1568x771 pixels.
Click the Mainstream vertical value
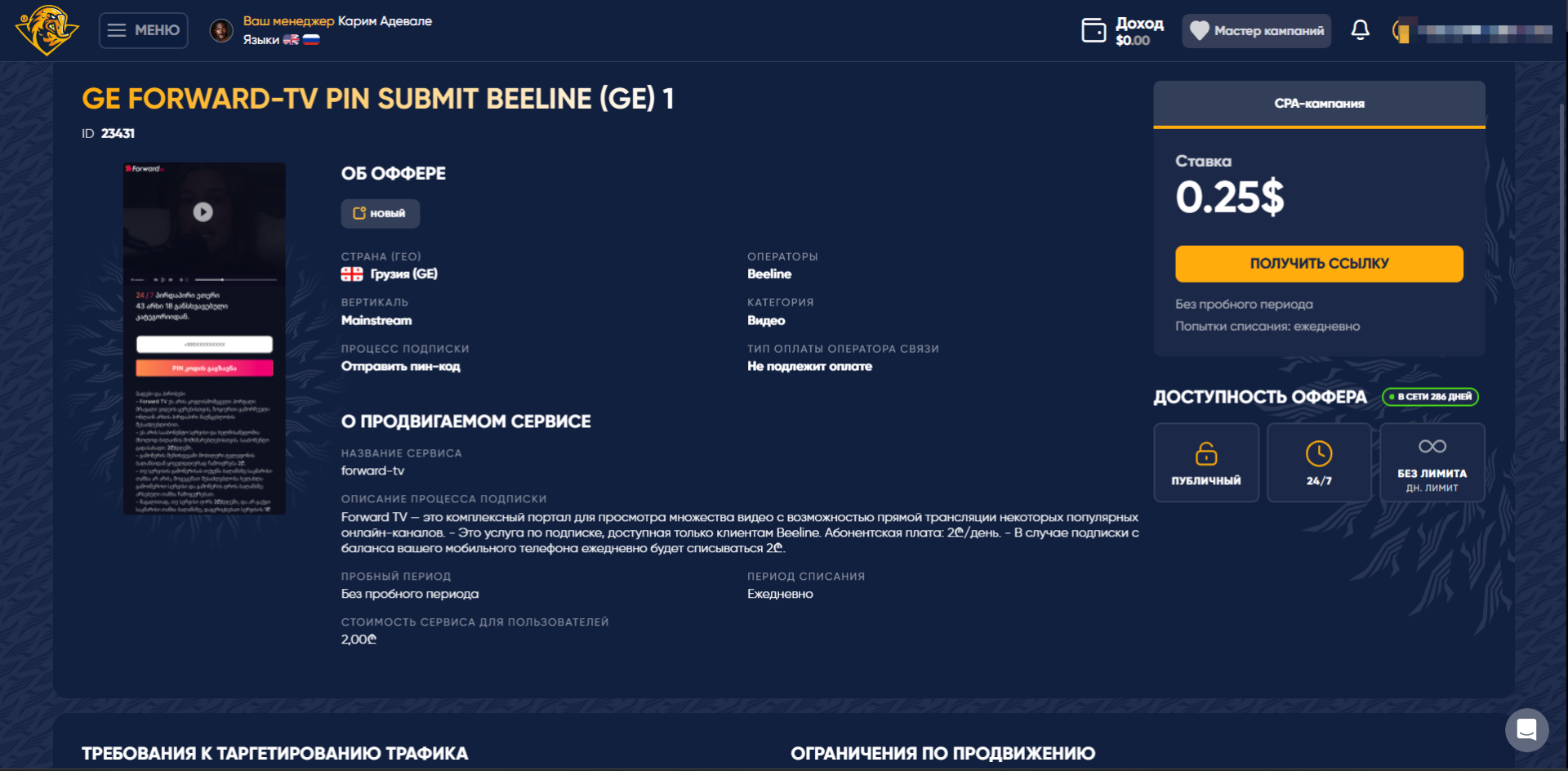pyautogui.click(x=376, y=320)
